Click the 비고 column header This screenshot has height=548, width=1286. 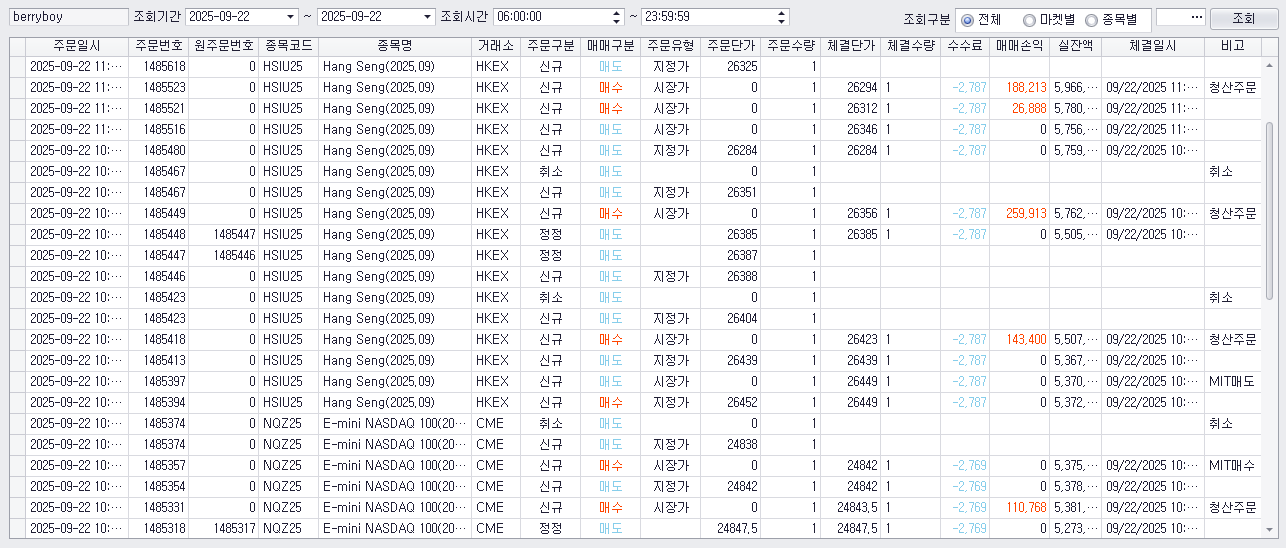tap(1232, 46)
